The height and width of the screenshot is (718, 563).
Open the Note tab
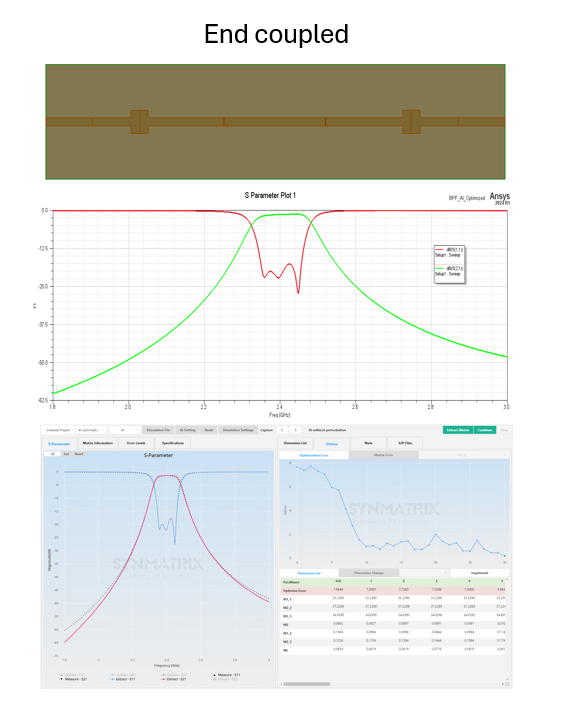(x=368, y=443)
